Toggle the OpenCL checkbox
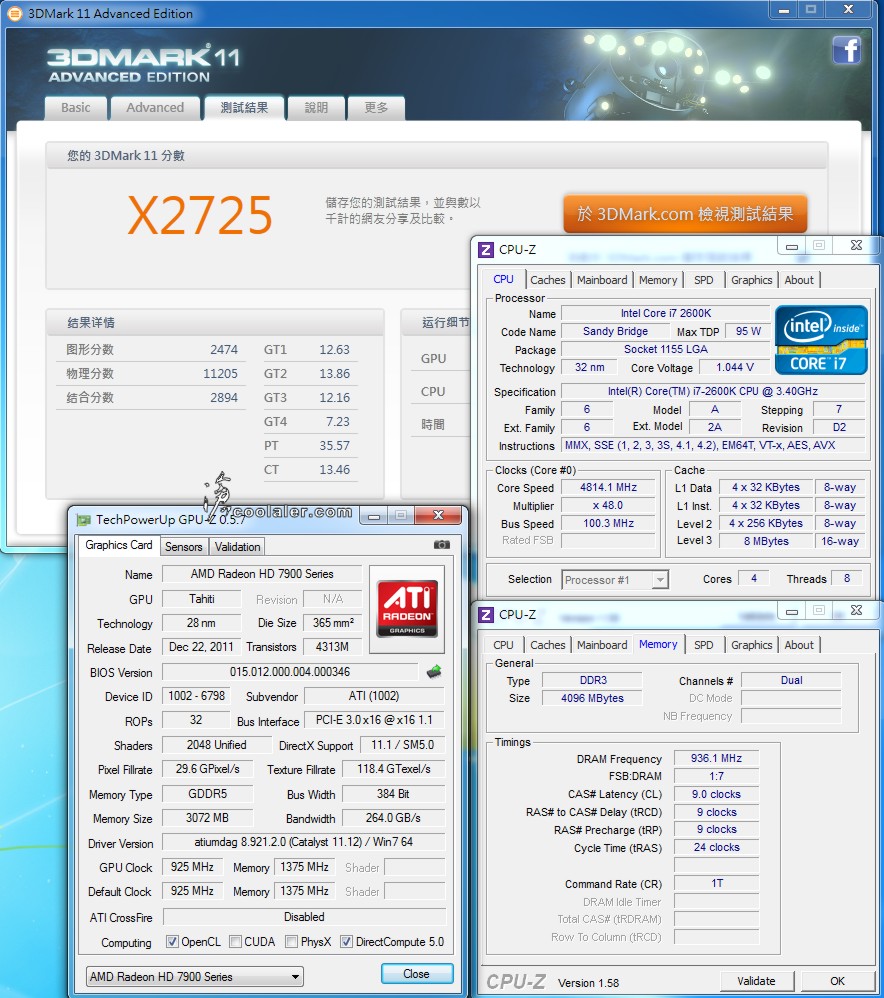 [x=172, y=941]
